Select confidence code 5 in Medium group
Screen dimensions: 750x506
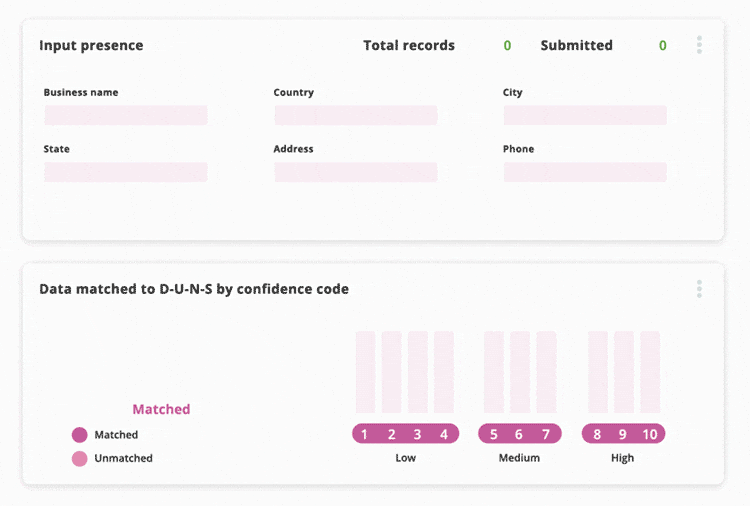(494, 434)
